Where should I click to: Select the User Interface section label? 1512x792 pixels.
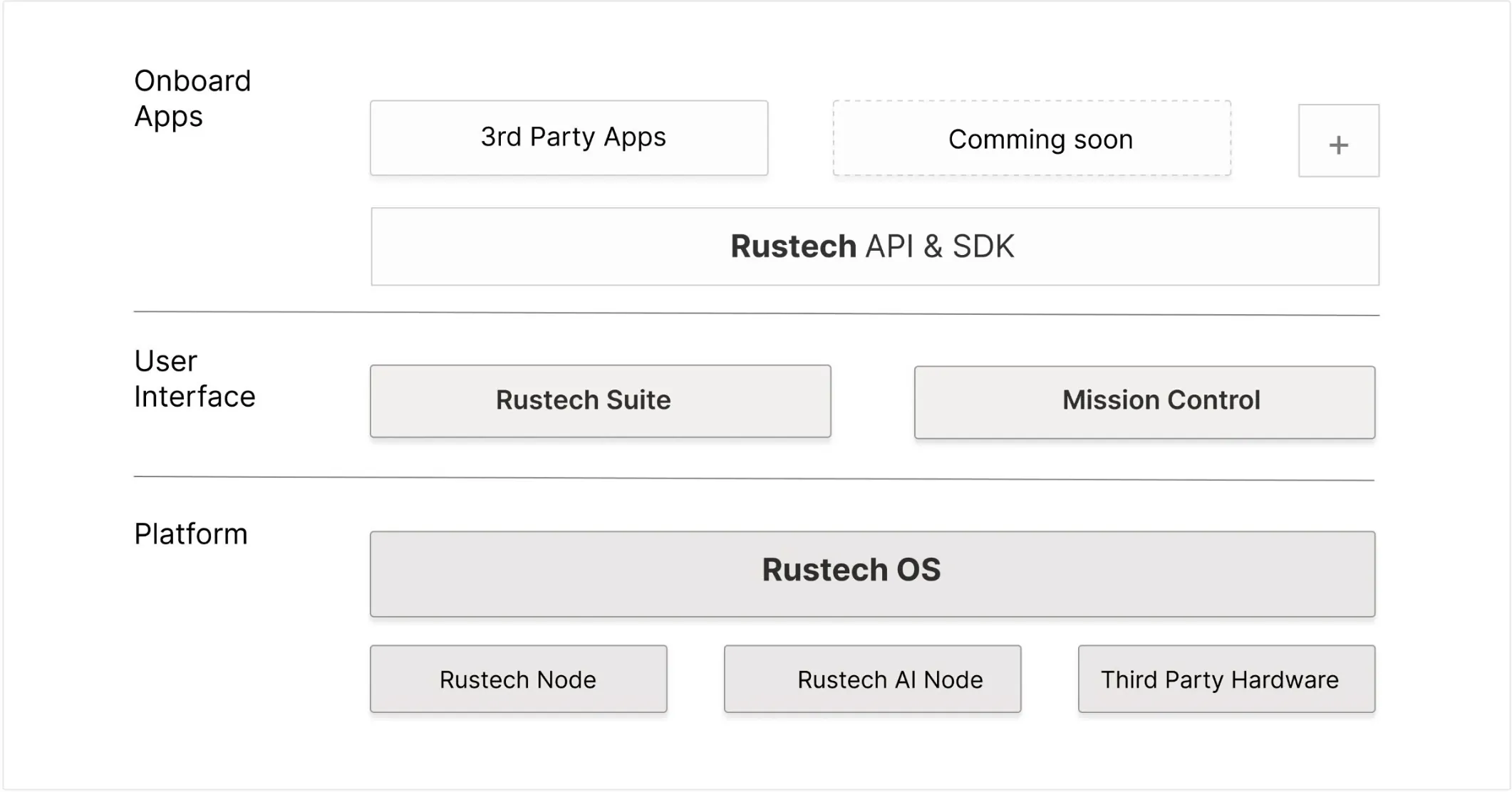(x=195, y=379)
